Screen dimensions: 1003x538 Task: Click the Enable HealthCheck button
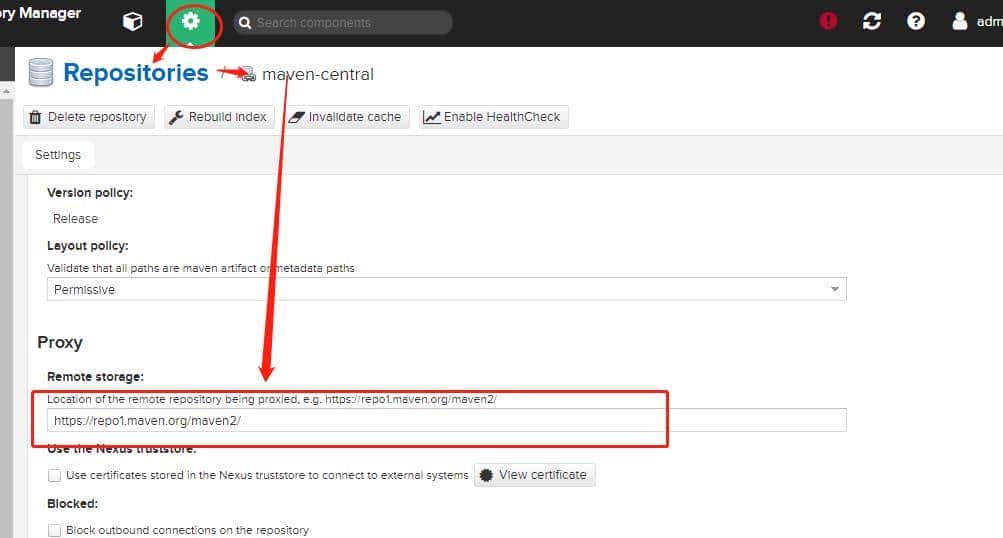pyautogui.click(x=493, y=117)
